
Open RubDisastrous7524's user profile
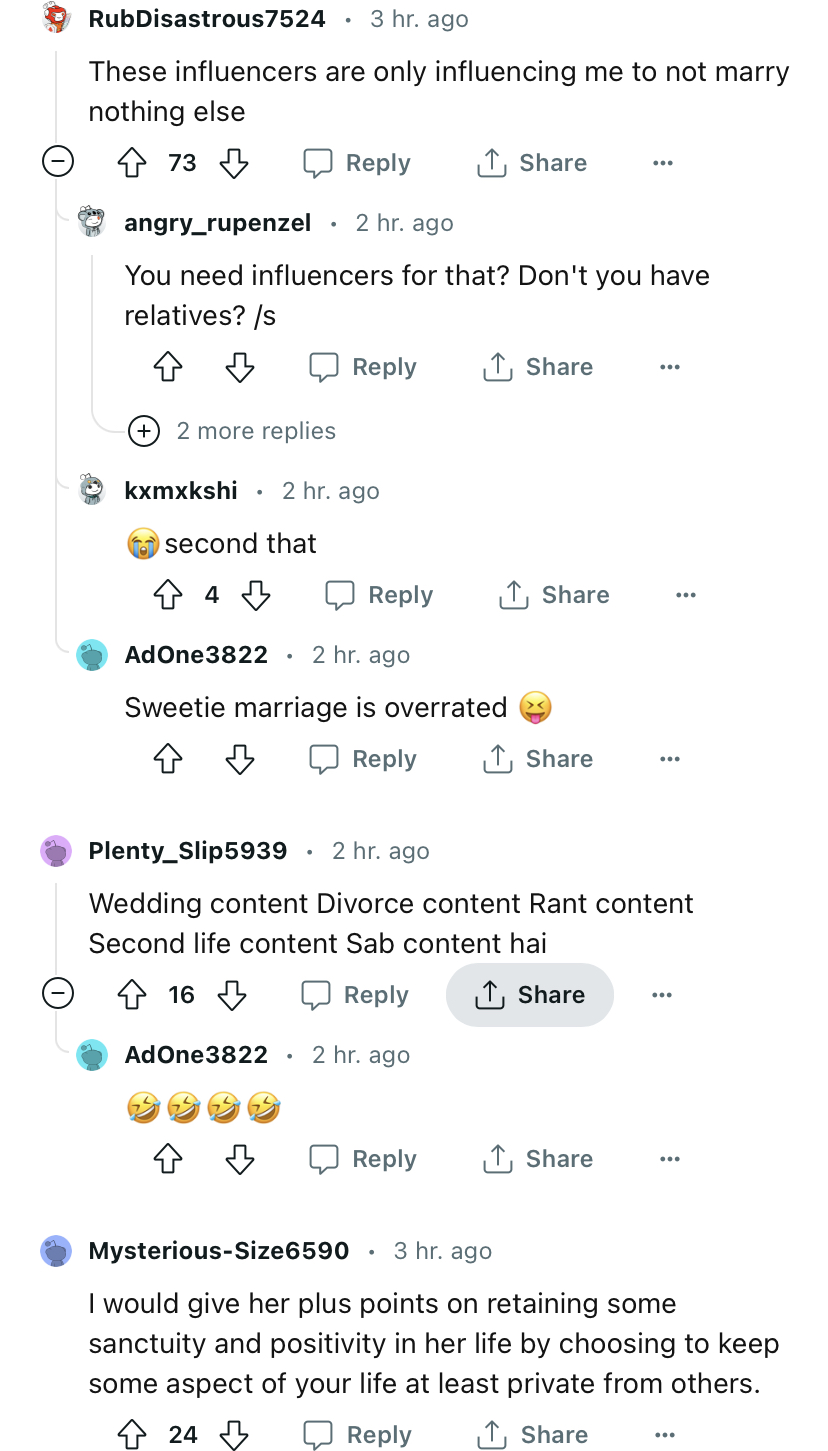click(207, 18)
